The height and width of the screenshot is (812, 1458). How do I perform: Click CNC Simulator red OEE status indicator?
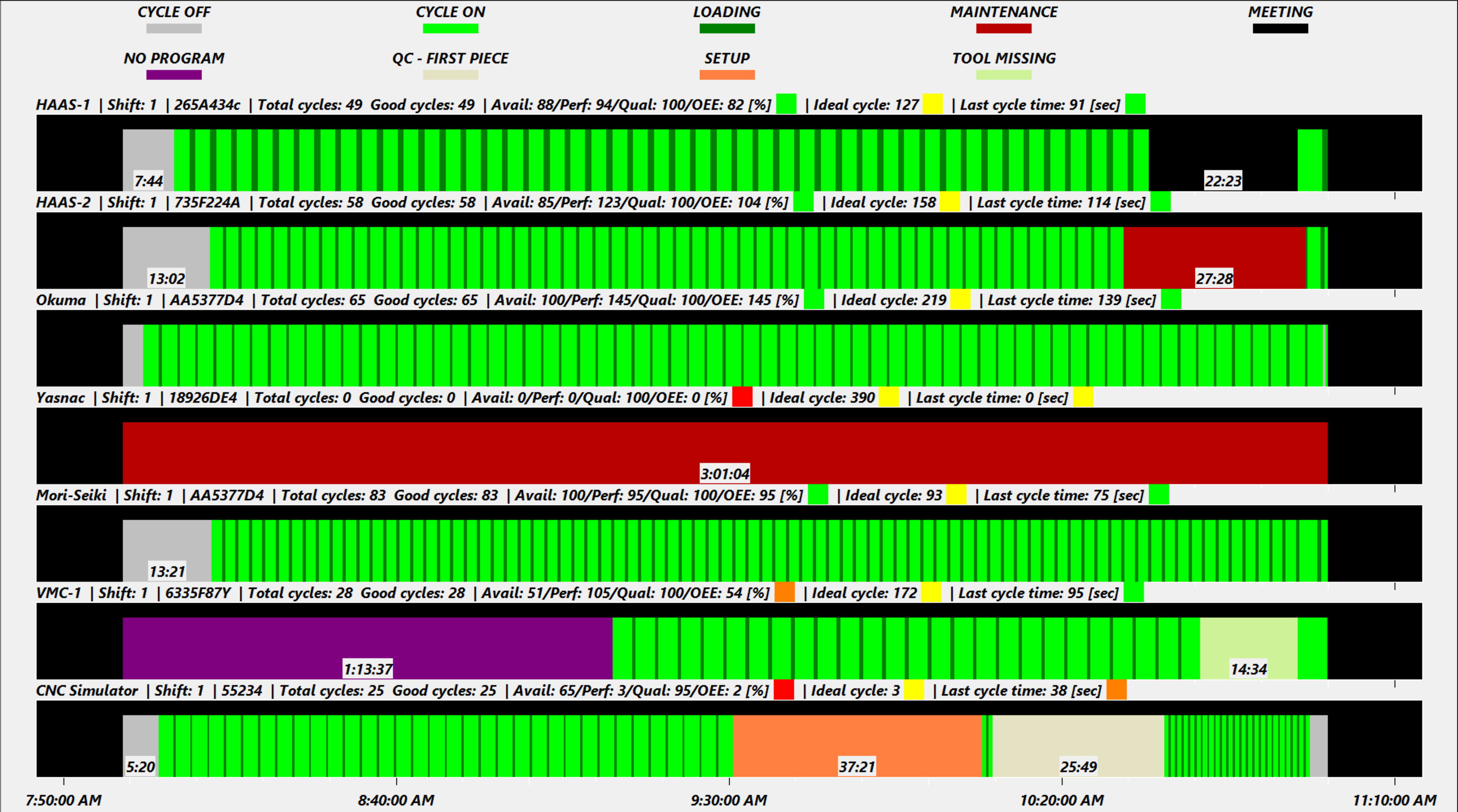click(x=784, y=690)
